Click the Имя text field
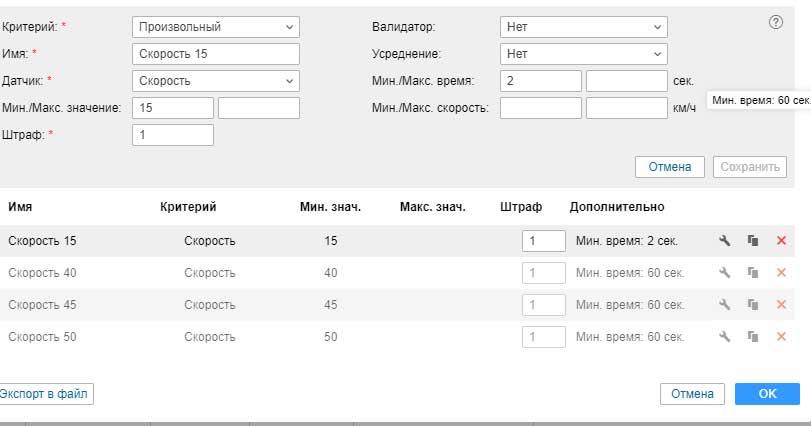The image size is (811, 426). (215, 54)
